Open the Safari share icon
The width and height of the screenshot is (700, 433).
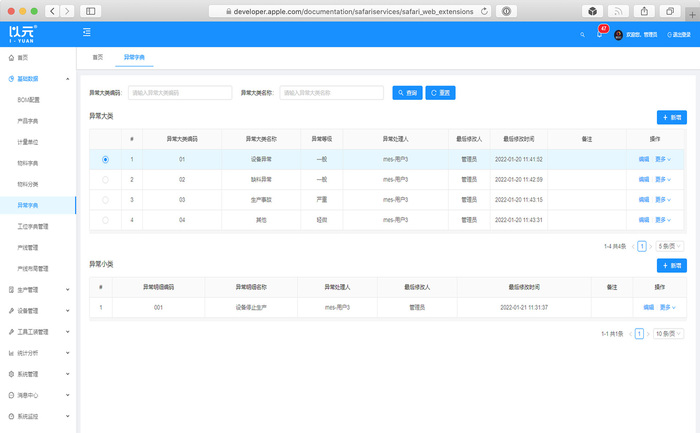(x=643, y=10)
